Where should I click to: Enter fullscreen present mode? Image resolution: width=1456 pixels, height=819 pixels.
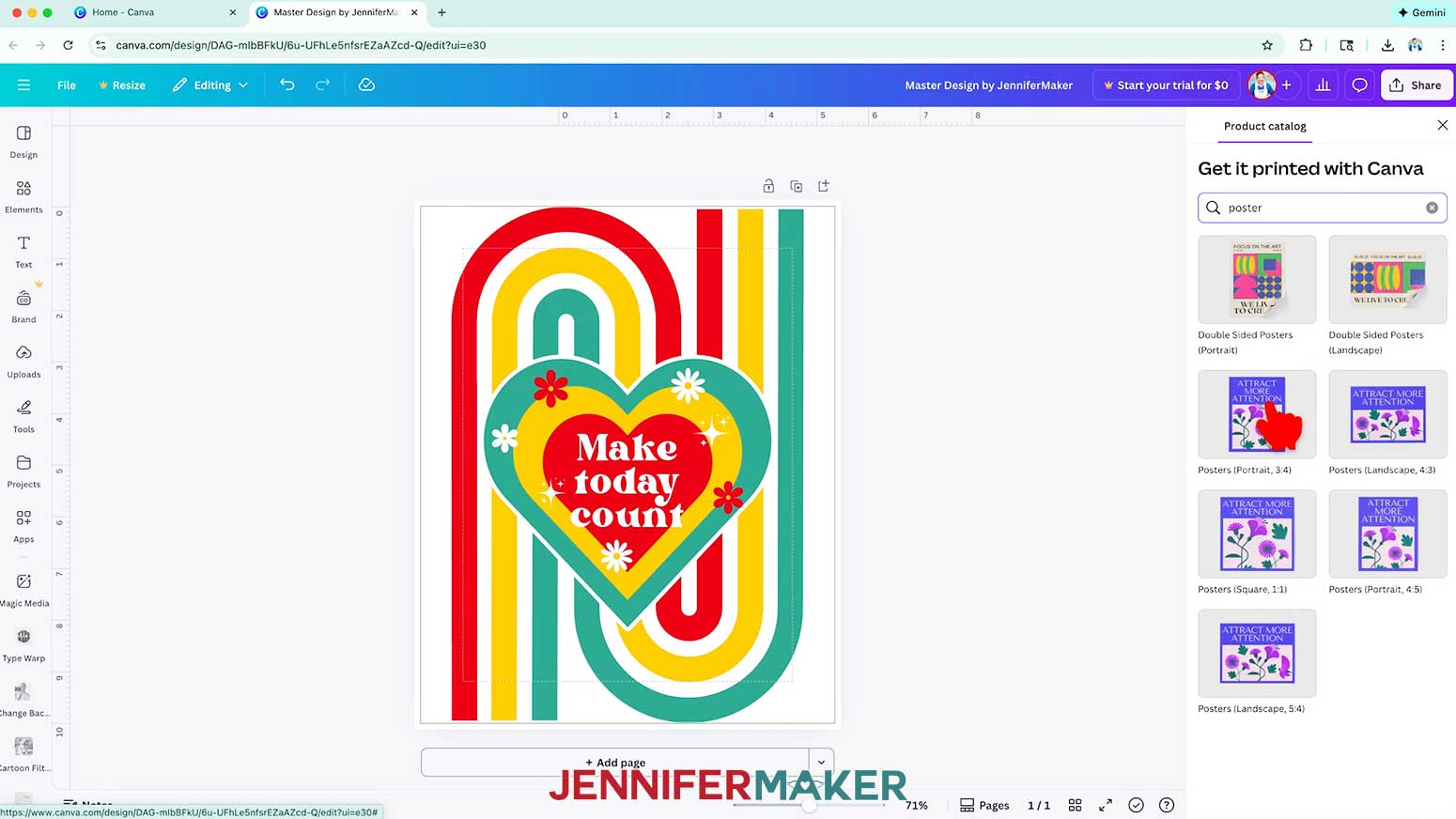click(x=1106, y=805)
